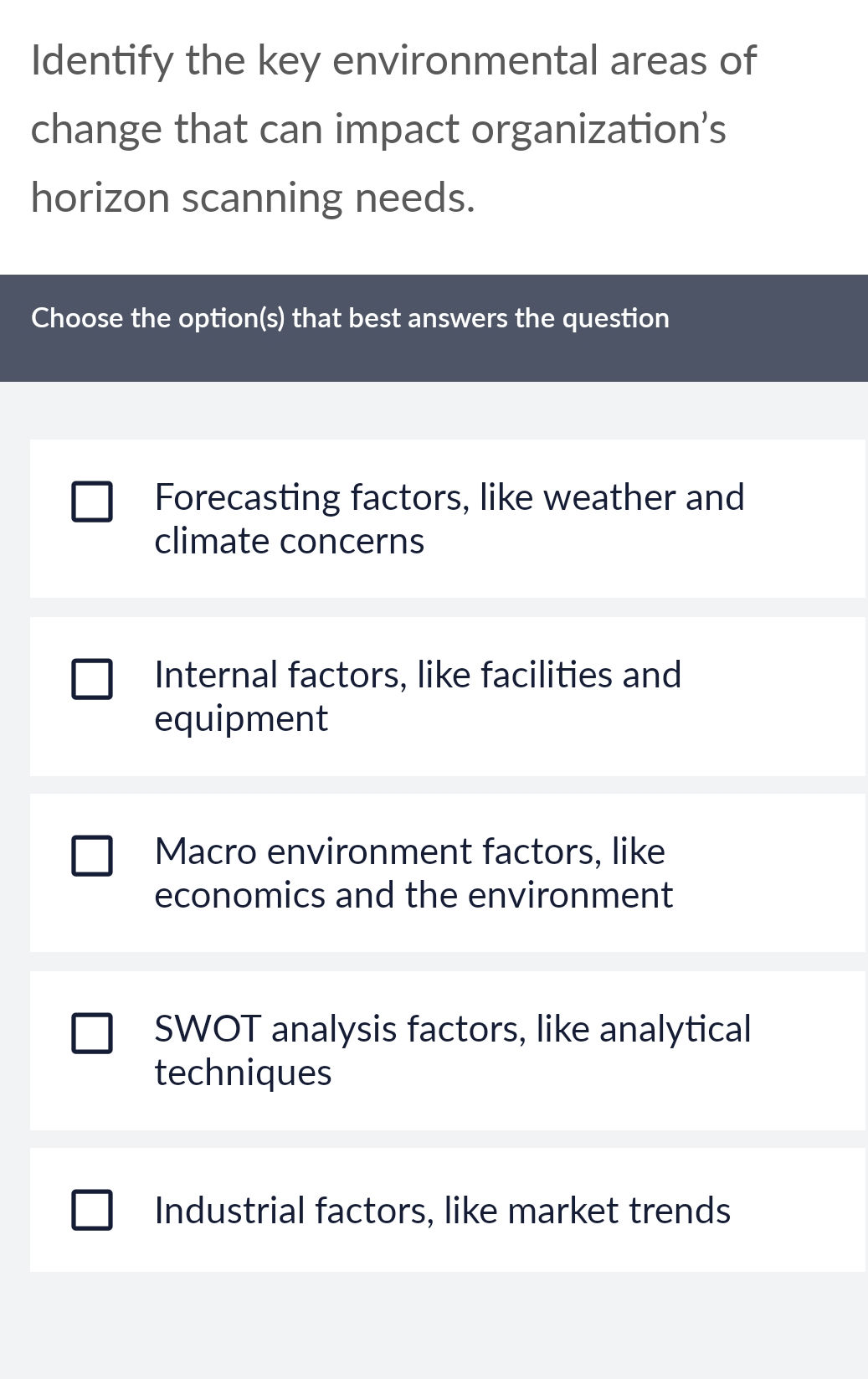Click the instruction banner about choosing options

click(350, 318)
